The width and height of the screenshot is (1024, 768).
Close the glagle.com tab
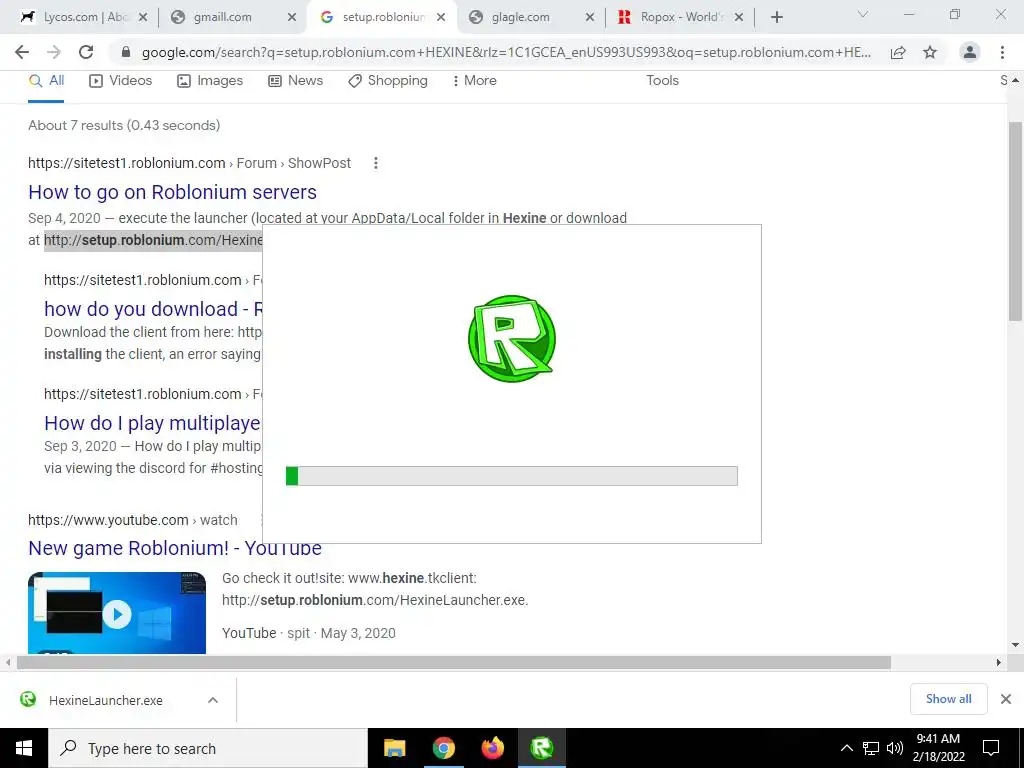coord(590,17)
